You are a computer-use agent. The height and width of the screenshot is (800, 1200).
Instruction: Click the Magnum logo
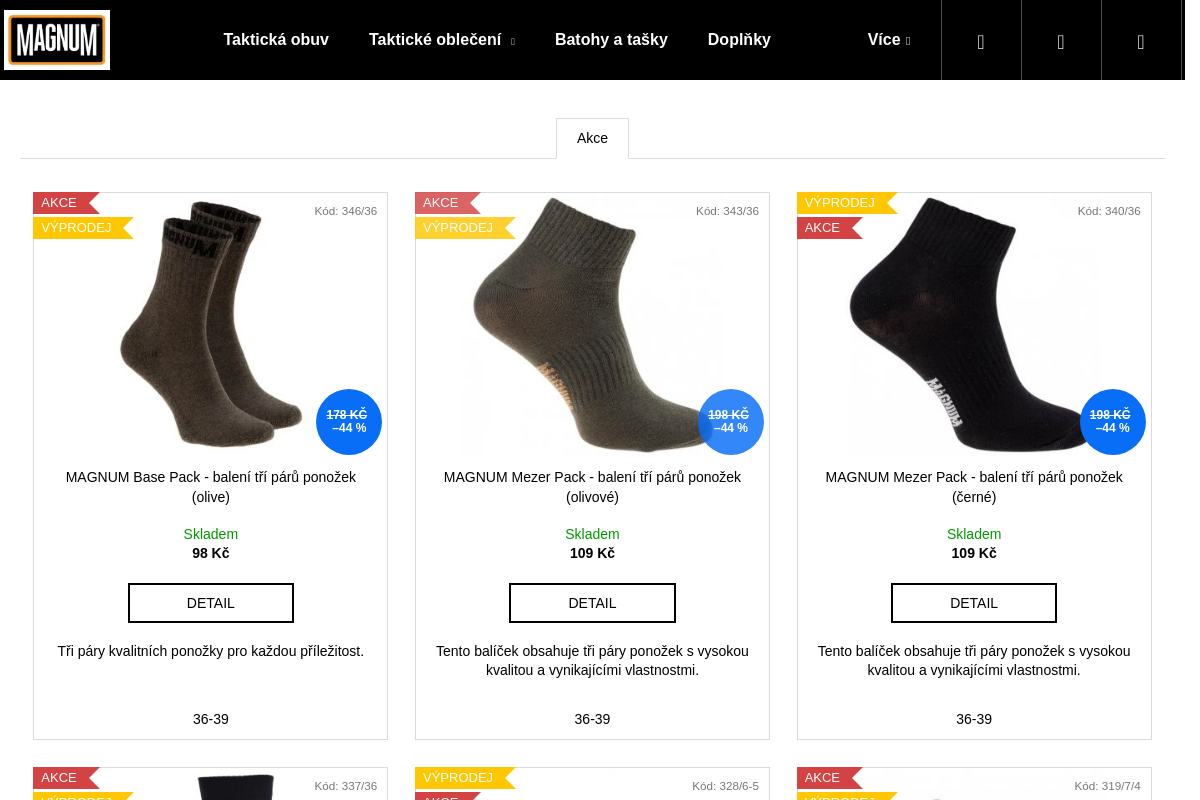[57, 40]
